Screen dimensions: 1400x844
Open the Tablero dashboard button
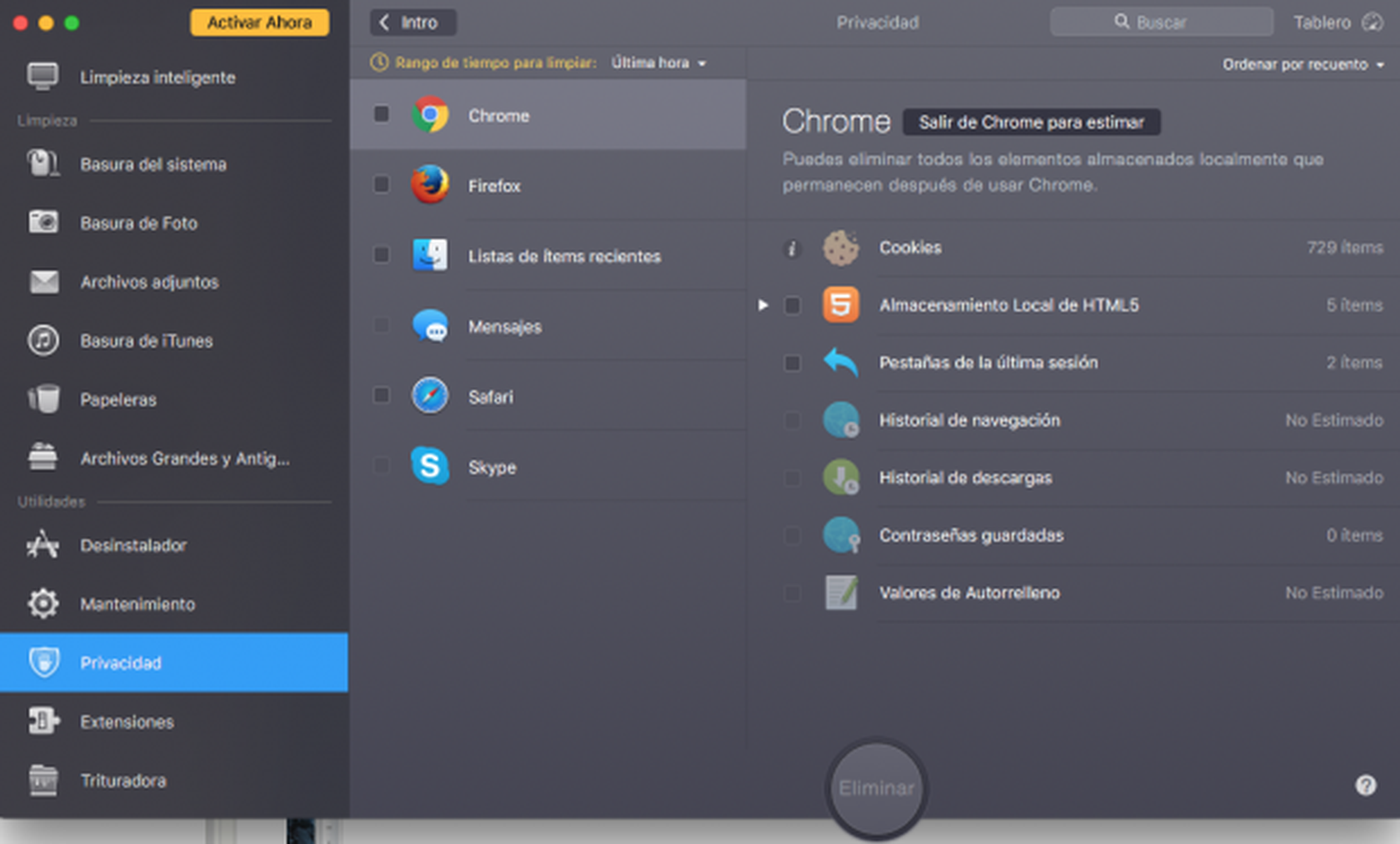click(x=1338, y=23)
